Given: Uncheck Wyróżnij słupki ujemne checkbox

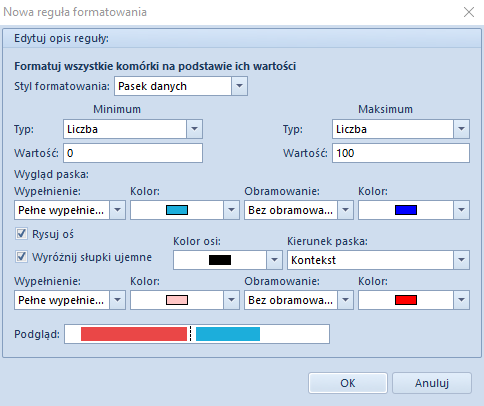Looking at the screenshot, I should click(x=21, y=257).
